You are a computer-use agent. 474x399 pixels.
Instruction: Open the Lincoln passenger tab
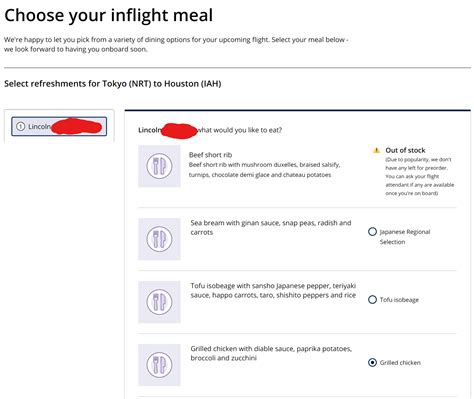59,126
